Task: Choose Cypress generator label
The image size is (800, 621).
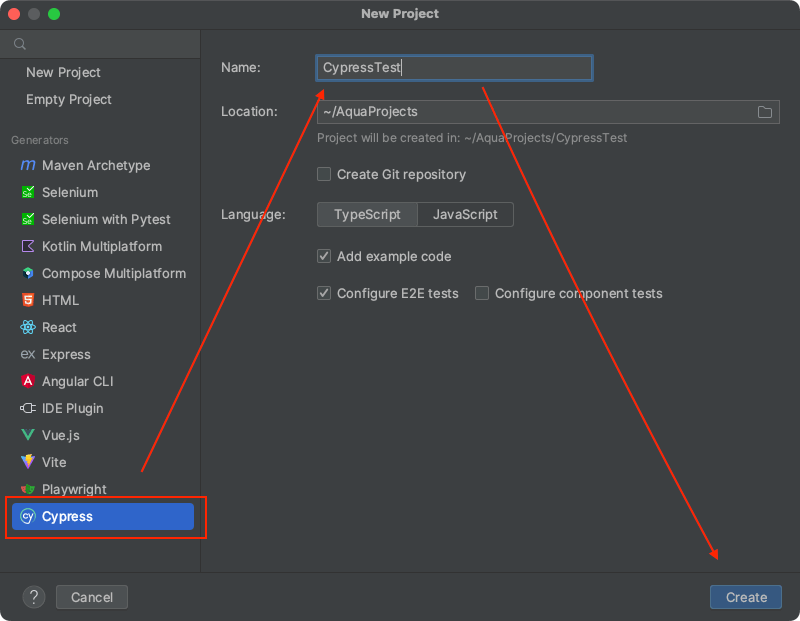Action: coord(67,516)
